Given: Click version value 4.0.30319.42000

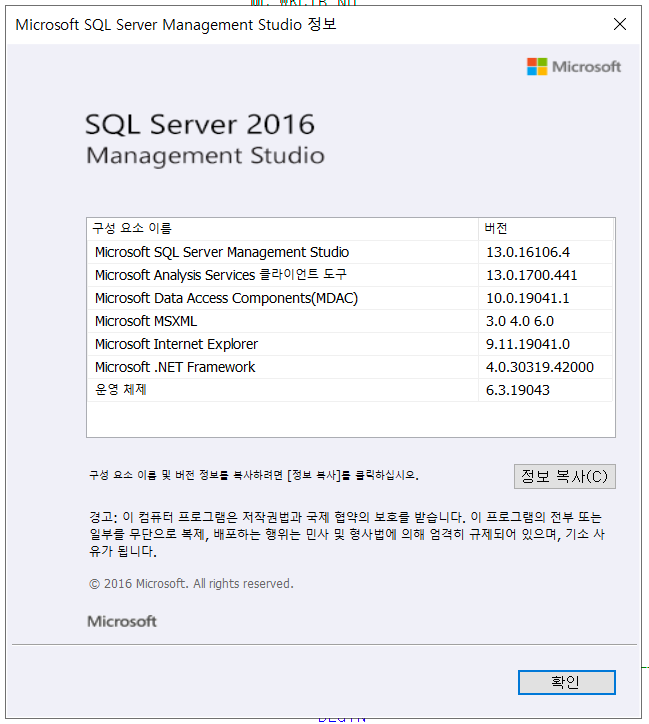Looking at the screenshot, I should 540,368.
